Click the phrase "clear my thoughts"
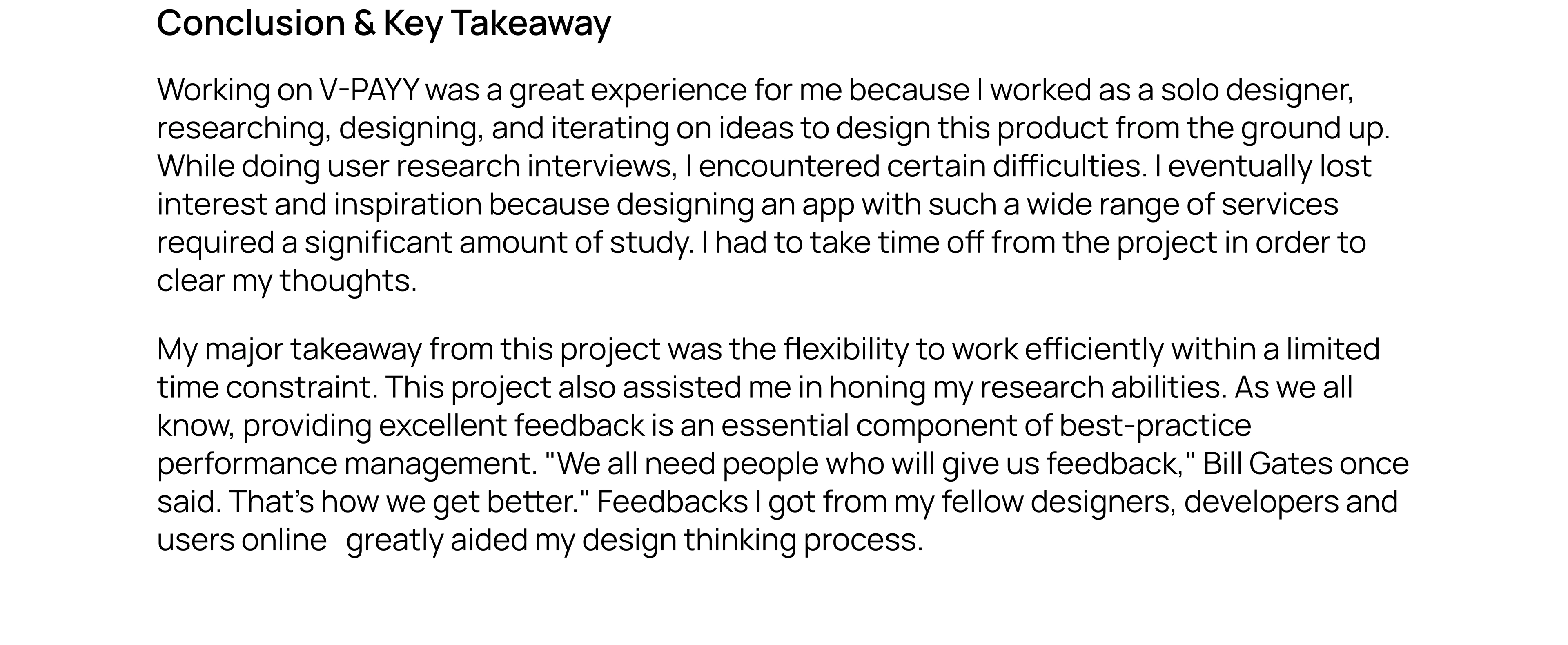Screen dimensions: 1568x645 287,281
